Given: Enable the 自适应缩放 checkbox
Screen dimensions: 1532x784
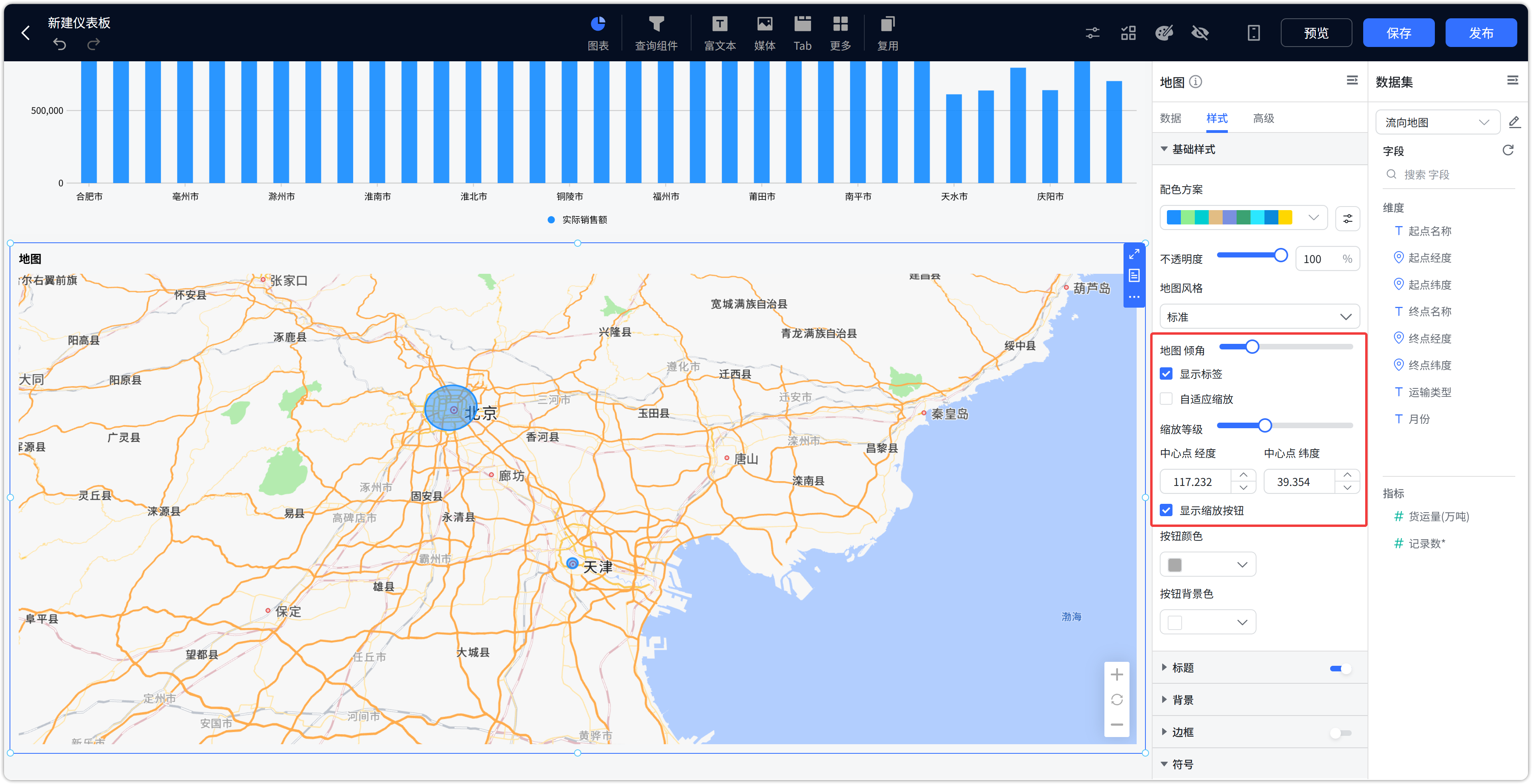Looking at the screenshot, I should pos(1166,399).
